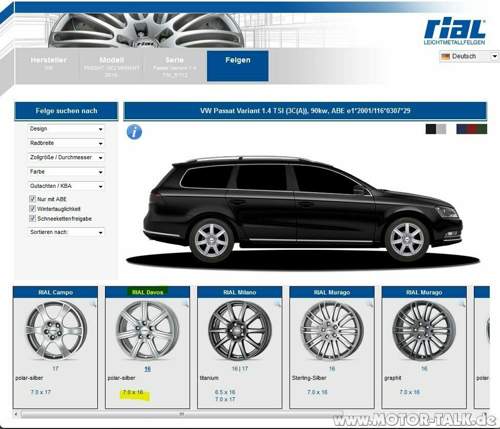The image size is (500, 429).
Task: Choose the green car color swatch
Action: (x=482, y=129)
